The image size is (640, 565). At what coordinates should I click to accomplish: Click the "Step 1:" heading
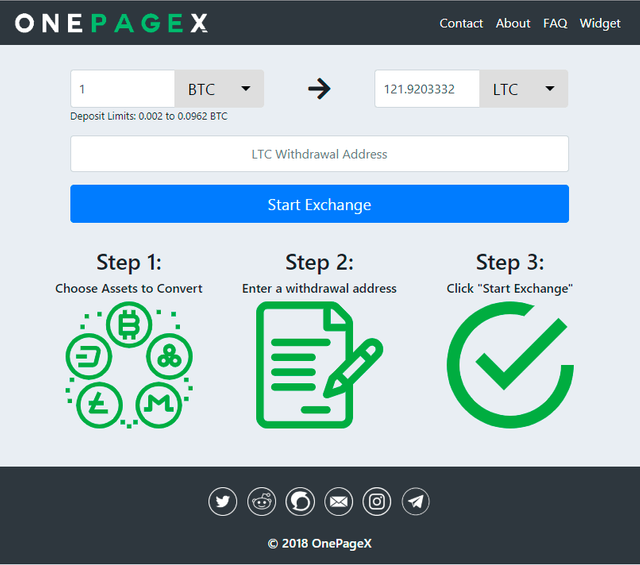(129, 262)
